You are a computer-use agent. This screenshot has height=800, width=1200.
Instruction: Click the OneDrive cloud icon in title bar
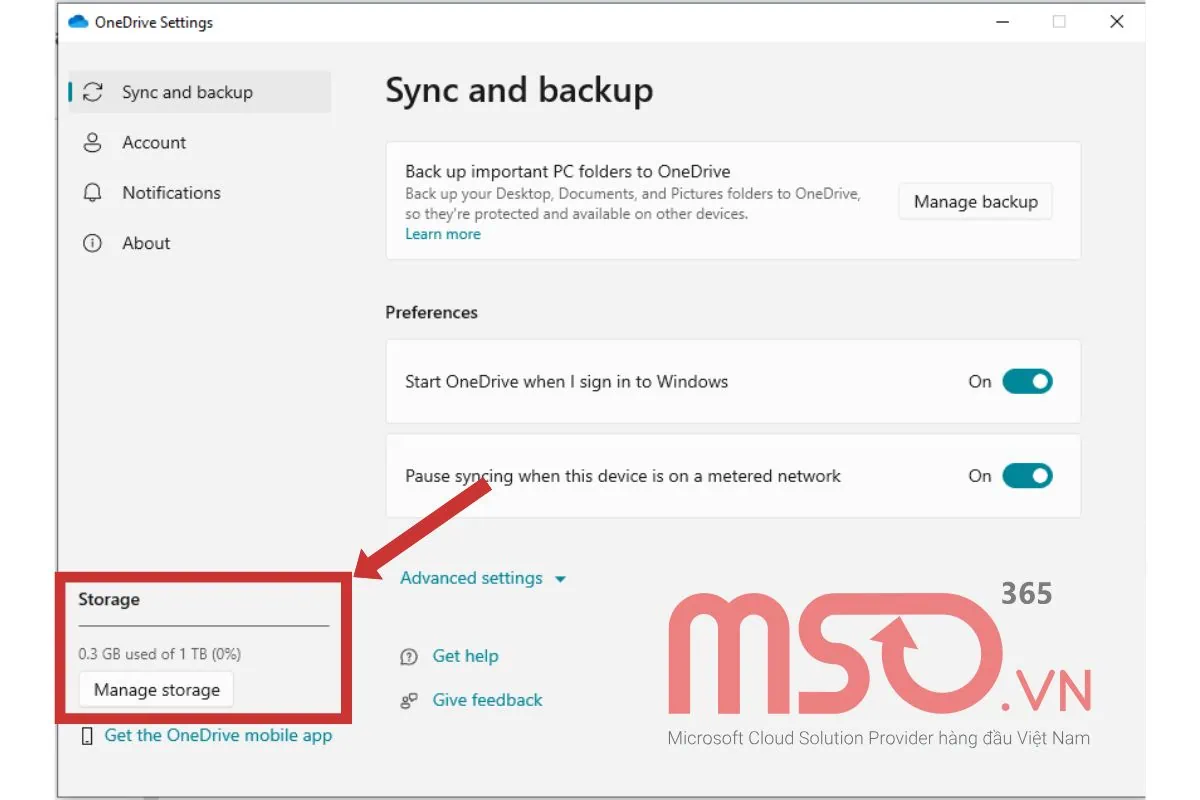pos(78,22)
